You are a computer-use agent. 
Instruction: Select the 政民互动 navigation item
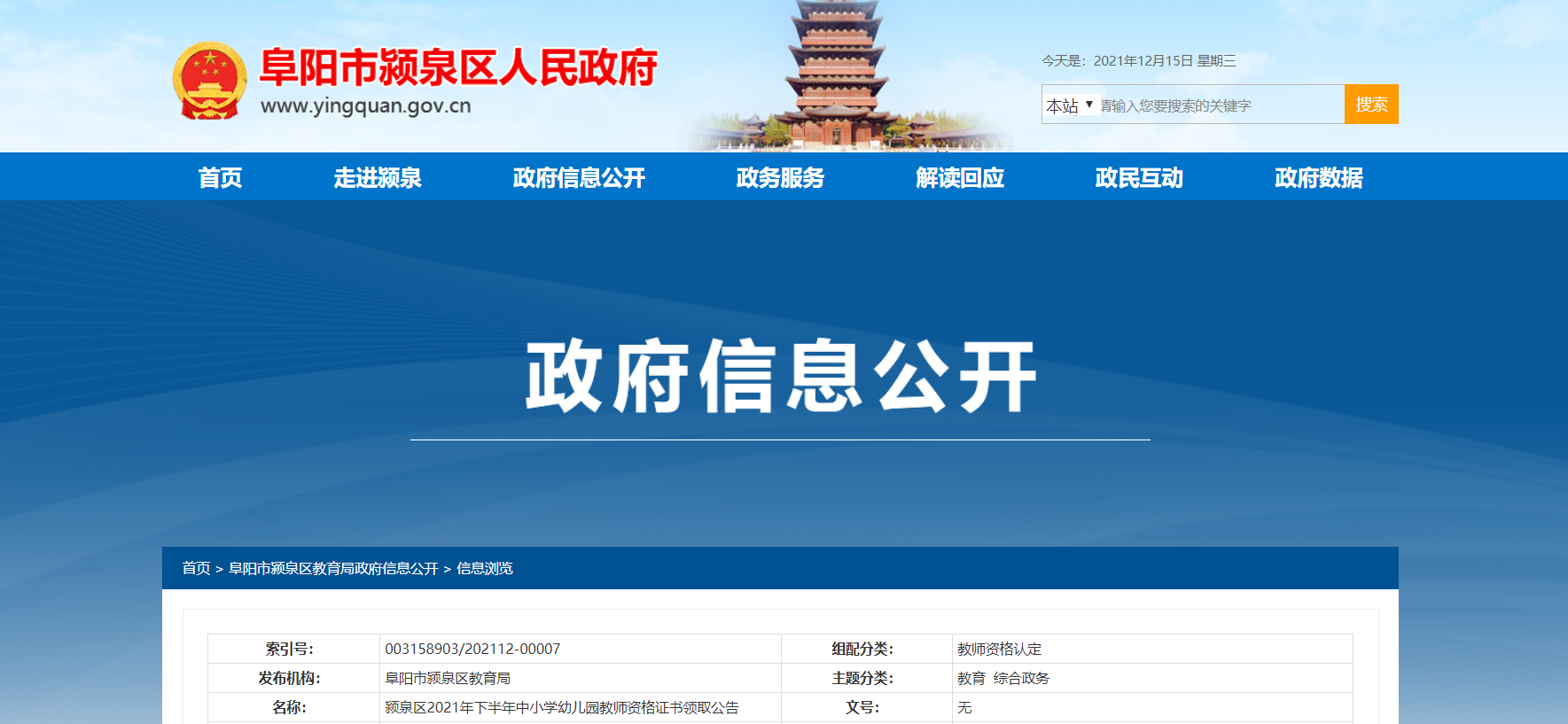pyautogui.click(x=1139, y=177)
